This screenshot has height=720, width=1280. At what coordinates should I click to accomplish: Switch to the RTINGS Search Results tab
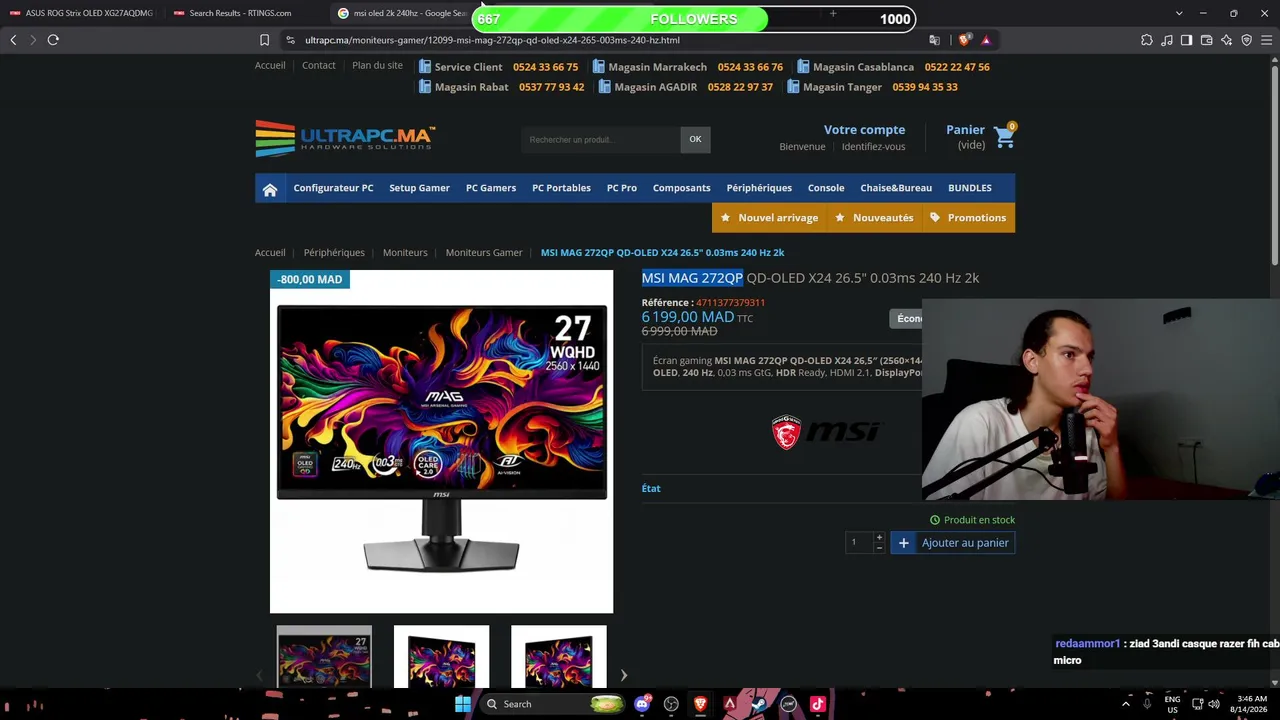coord(240,13)
